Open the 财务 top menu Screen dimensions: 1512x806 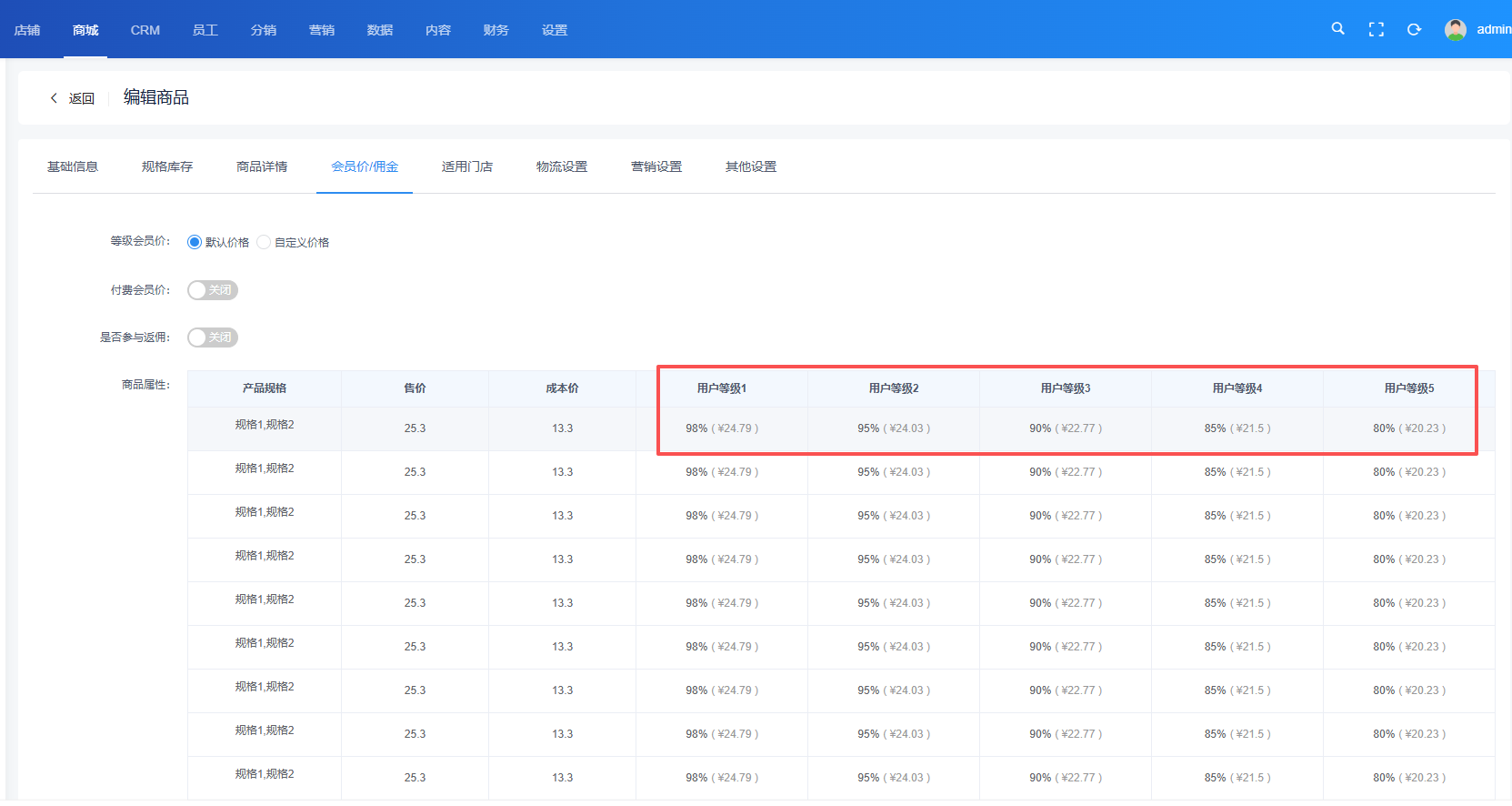(x=496, y=30)
